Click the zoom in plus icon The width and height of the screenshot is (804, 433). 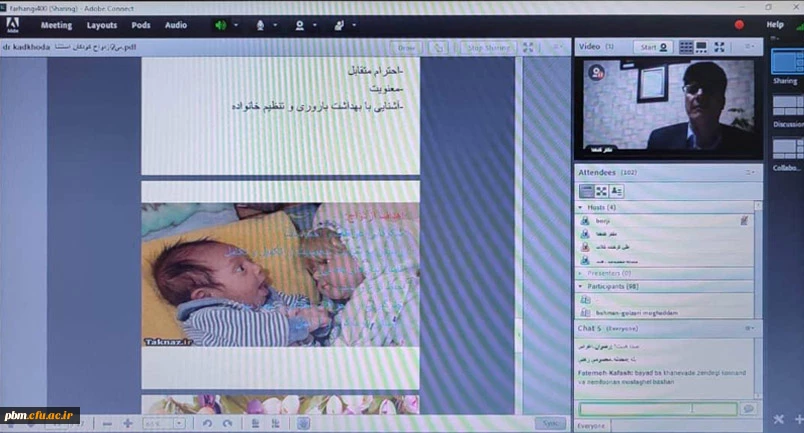[127, 423]
